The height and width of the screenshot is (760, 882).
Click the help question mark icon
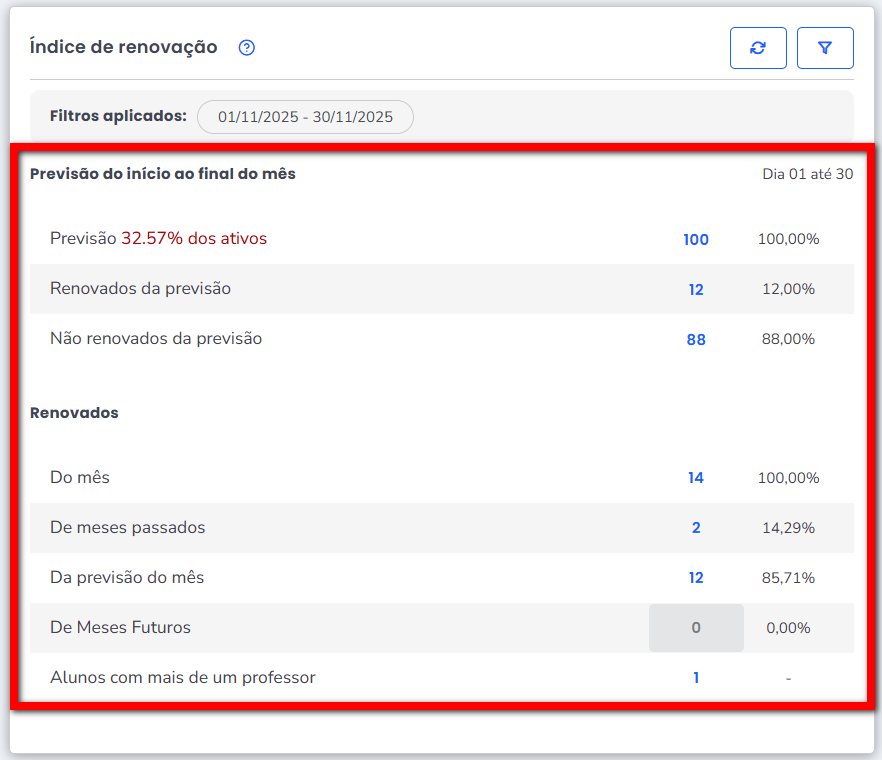pos(247,47)
